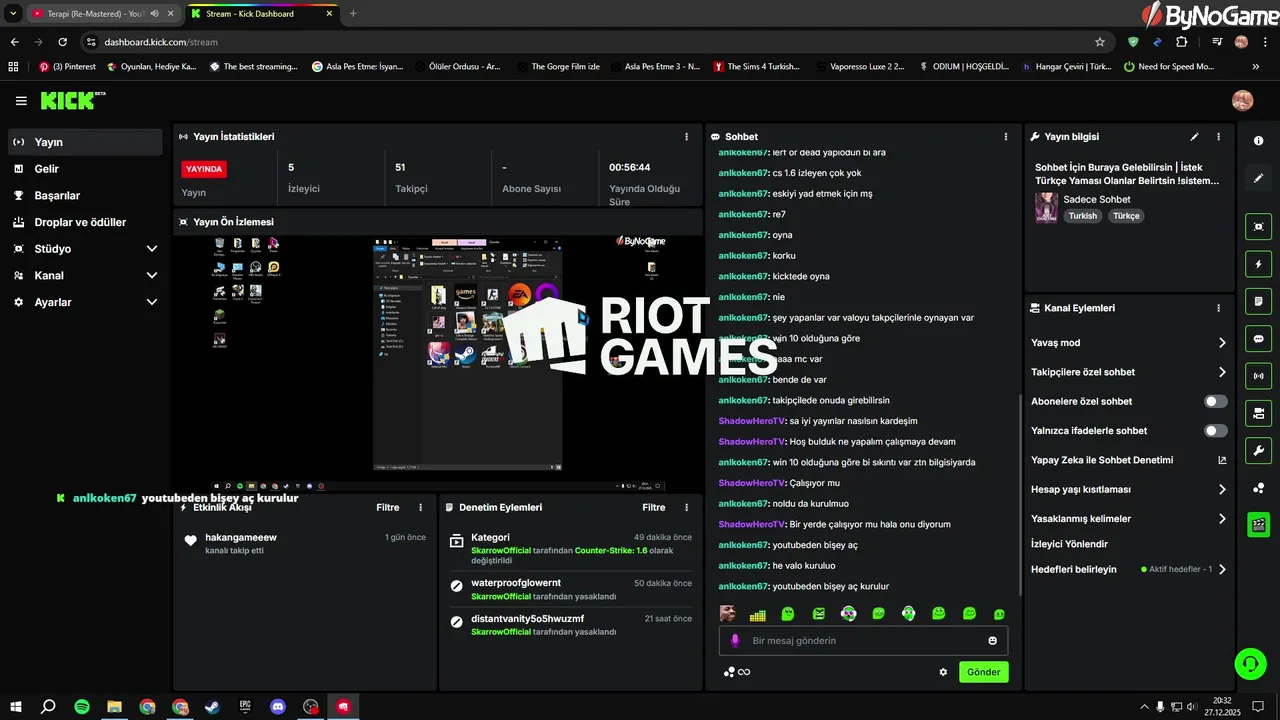
Task: Click İzleyici Yönlendir
Action: coord(1069,544)
